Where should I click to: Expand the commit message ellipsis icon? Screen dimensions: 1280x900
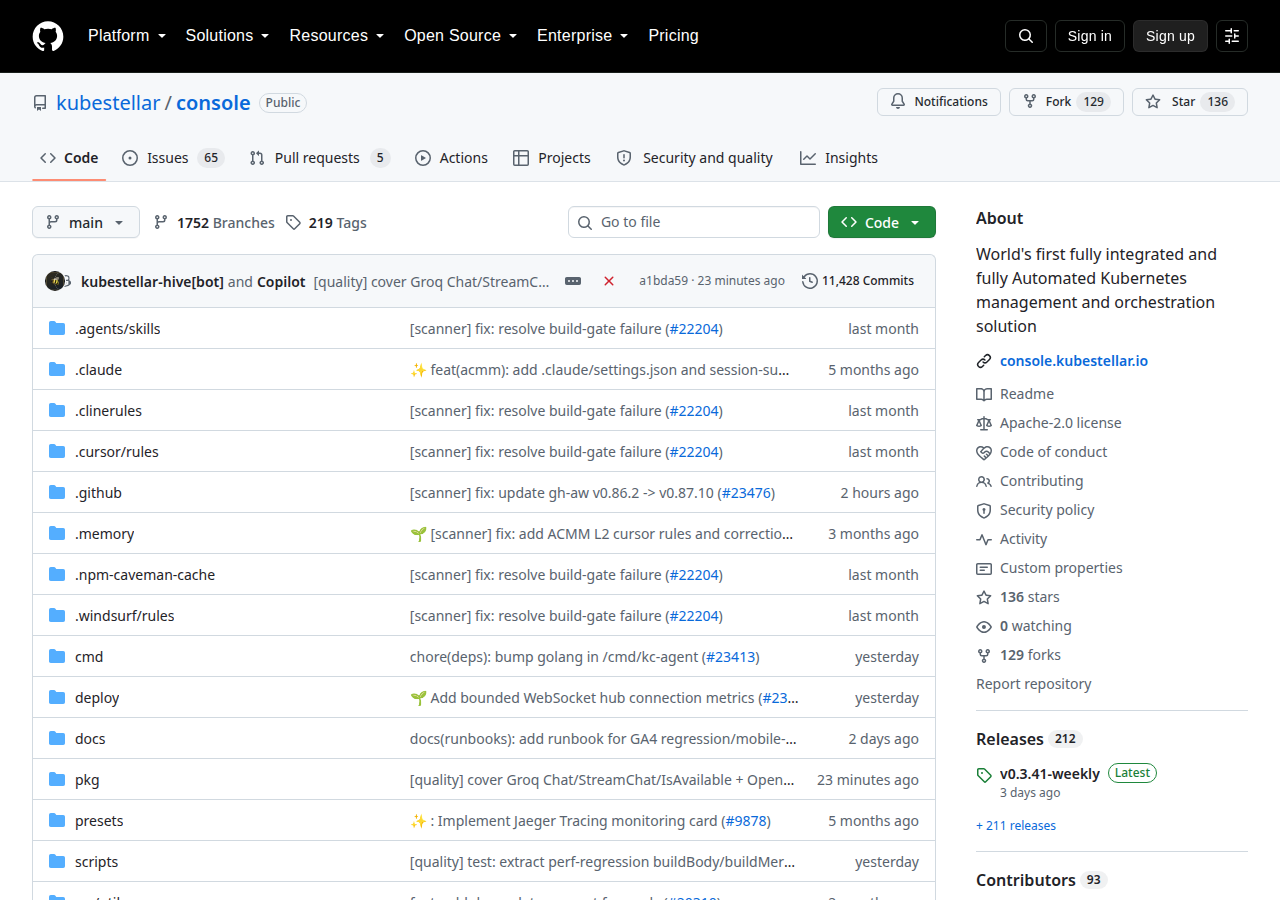click(573, 281)
